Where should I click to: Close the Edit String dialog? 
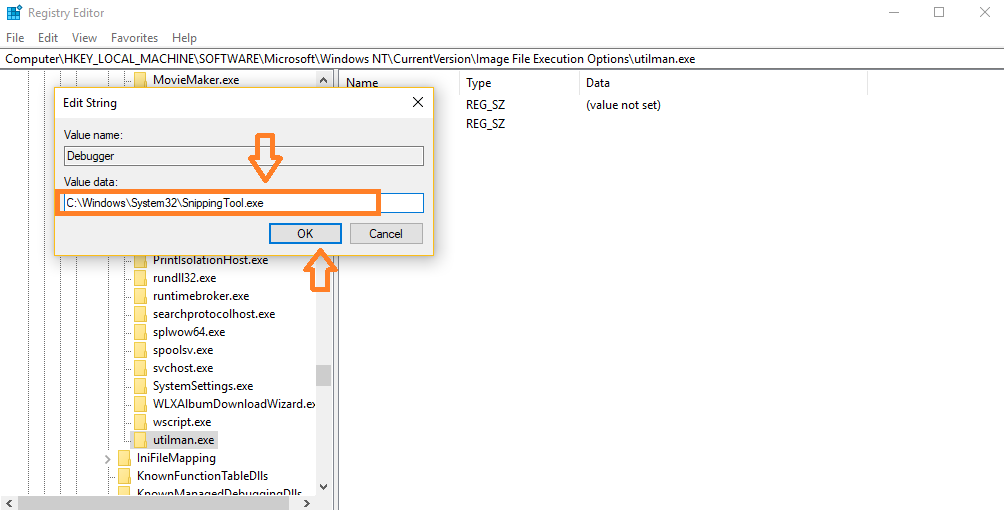[x=417, y=102]
